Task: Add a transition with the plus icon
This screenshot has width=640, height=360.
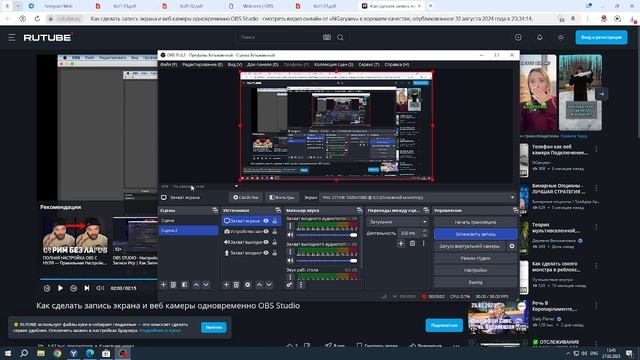Action: coord(401,243)
